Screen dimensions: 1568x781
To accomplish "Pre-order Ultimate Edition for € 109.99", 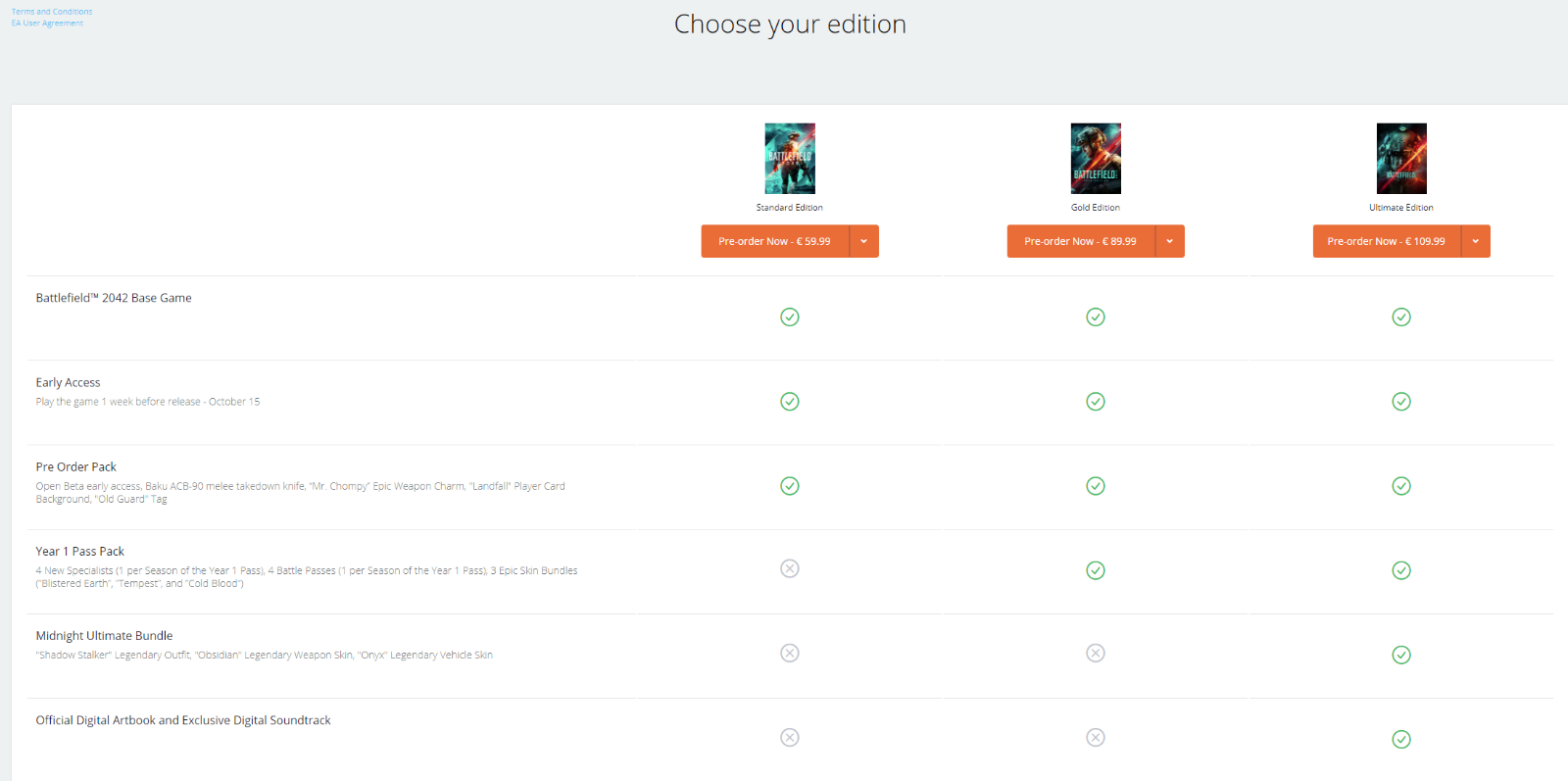I will tap(1386, 241).
